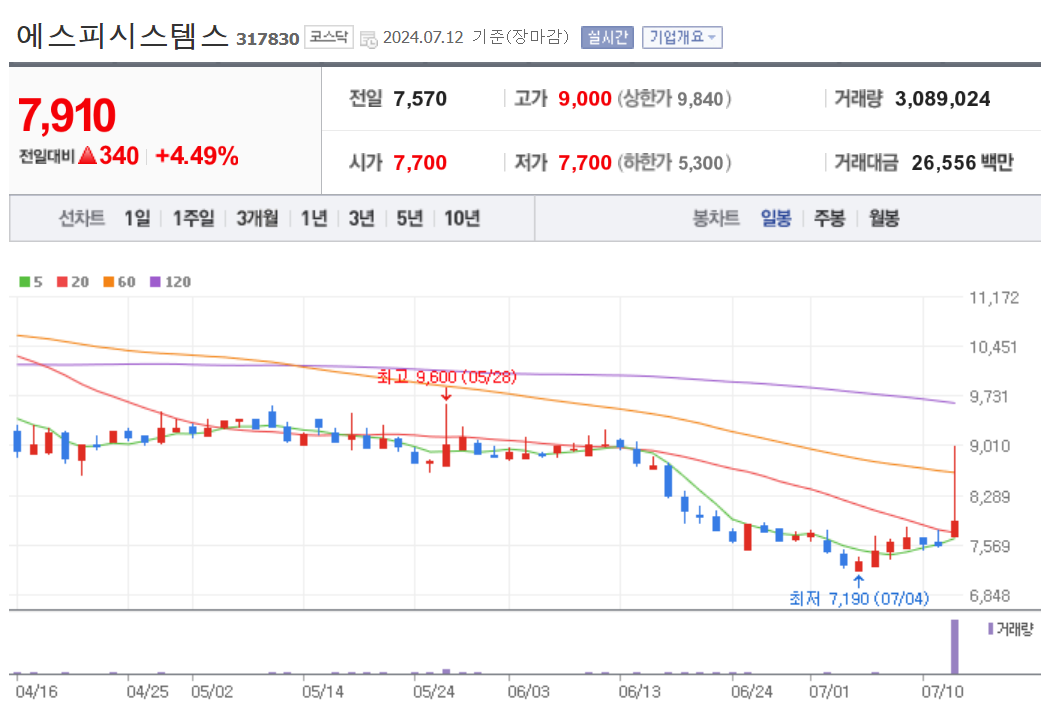Open the 기업개요 dropdown
1041x711 pixels.
(x=682, y=37)
